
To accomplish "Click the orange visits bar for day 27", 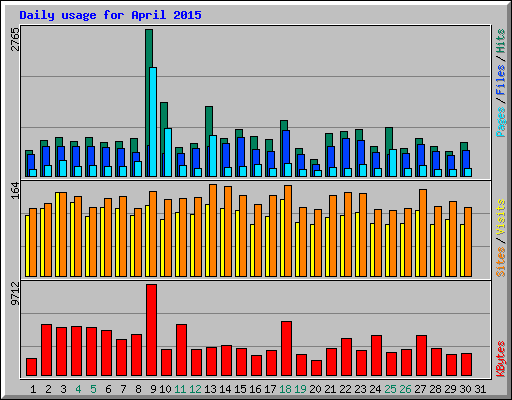I will (423, 233).
